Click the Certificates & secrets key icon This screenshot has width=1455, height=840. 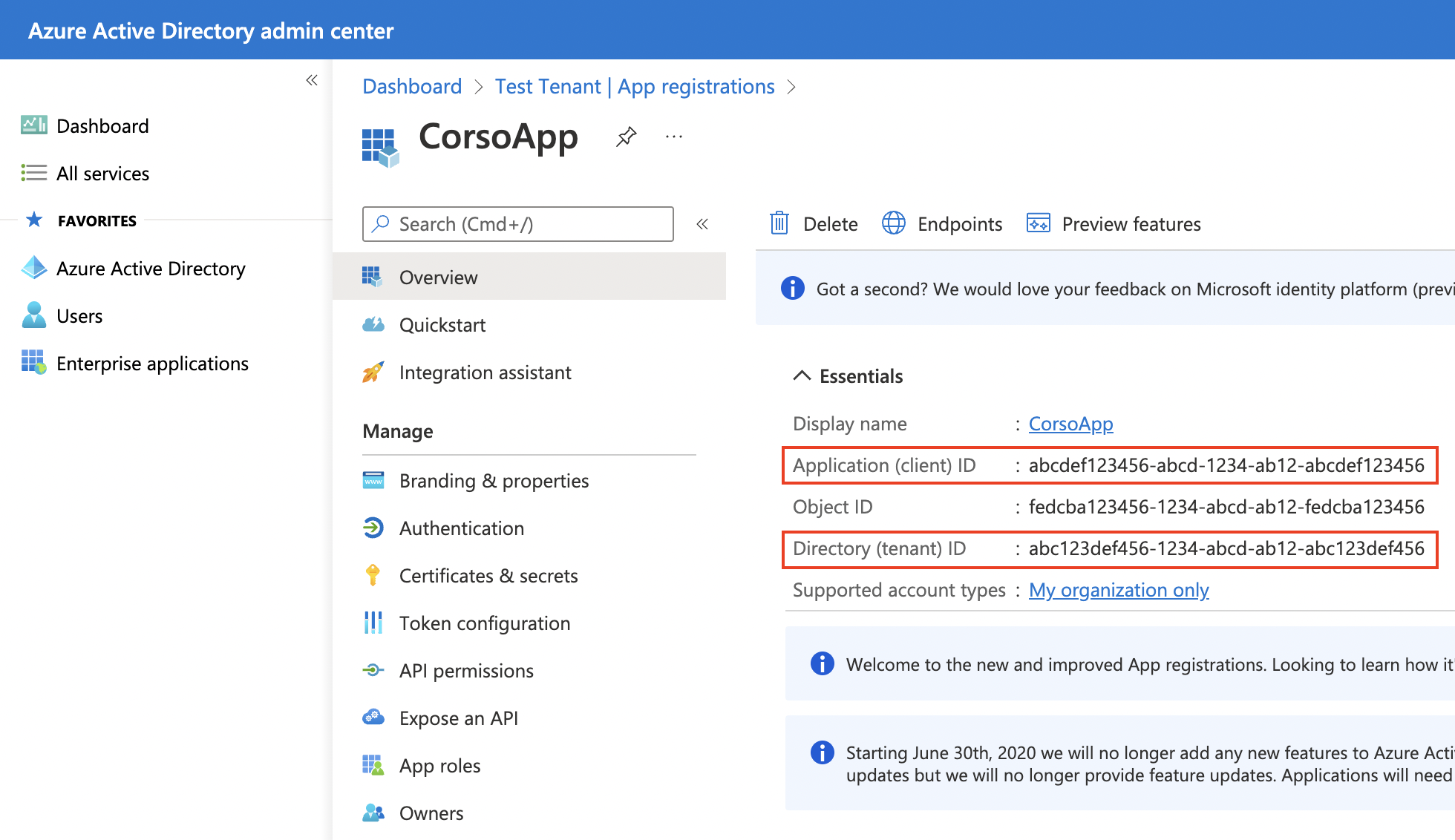point(373,575)
